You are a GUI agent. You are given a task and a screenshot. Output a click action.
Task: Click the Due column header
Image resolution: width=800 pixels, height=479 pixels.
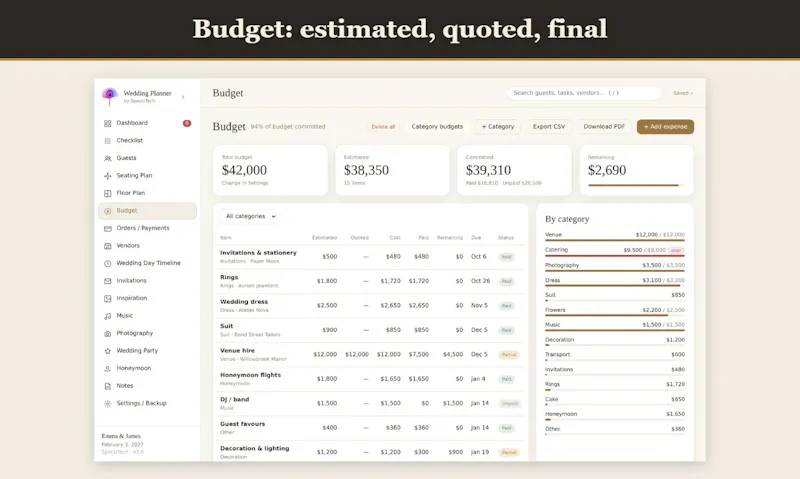click(x=476, y=238)
